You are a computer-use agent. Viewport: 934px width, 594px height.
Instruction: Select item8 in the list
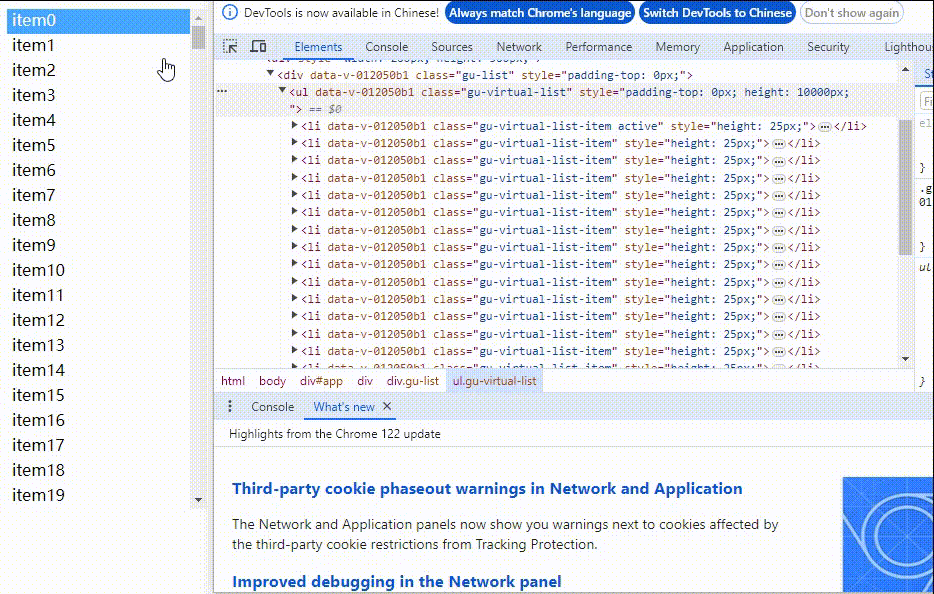(98, 220)
